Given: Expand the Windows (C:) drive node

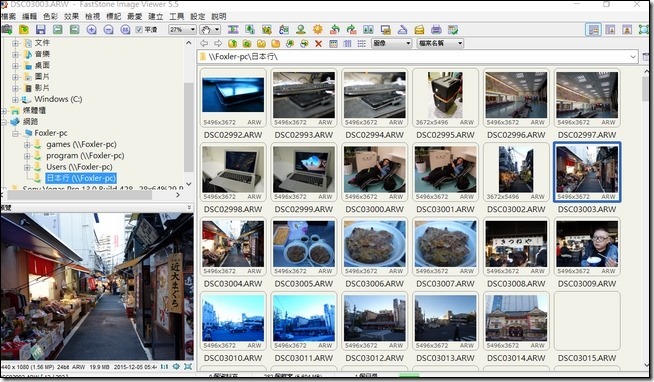Looking at the screenshot, I should click(15, 99).
